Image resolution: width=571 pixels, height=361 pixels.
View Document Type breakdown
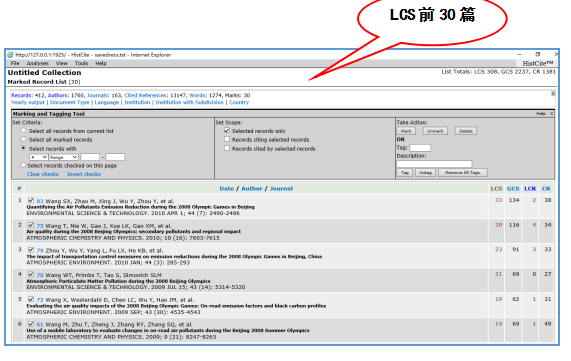(x=70, y=102)
